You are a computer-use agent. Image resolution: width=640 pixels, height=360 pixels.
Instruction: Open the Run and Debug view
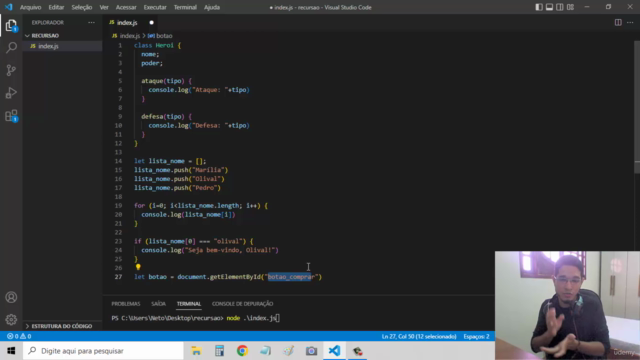pyautogui.click(x=11, y=93)
